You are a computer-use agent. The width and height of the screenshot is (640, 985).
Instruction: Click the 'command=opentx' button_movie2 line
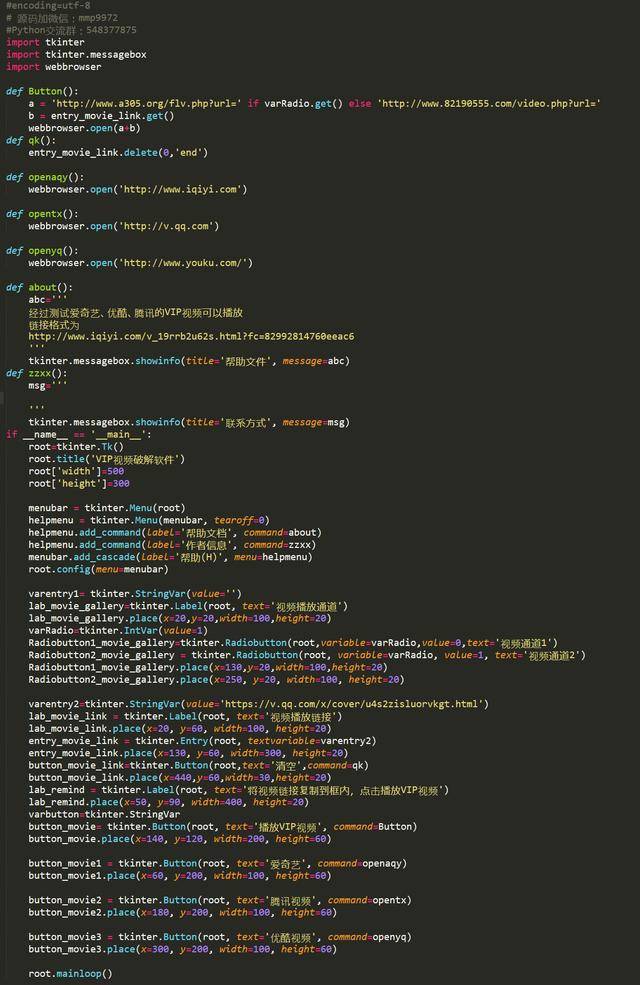coord(220,900)
